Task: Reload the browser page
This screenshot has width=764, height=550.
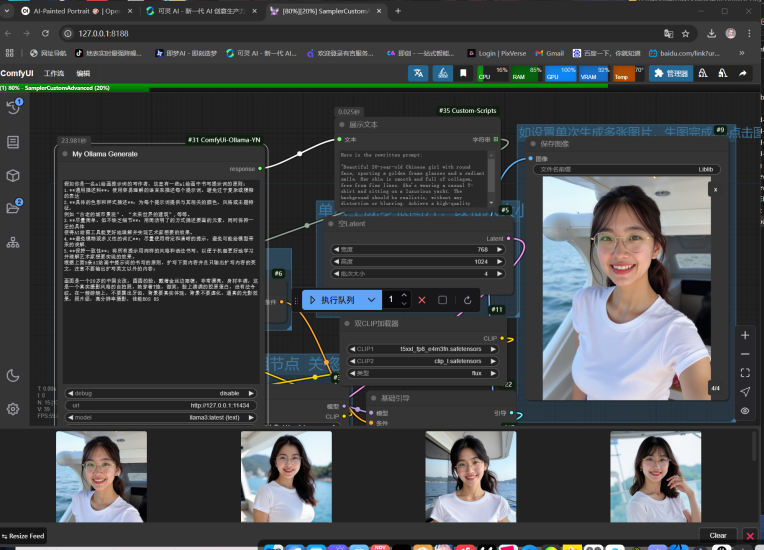Action: point(45,33)
